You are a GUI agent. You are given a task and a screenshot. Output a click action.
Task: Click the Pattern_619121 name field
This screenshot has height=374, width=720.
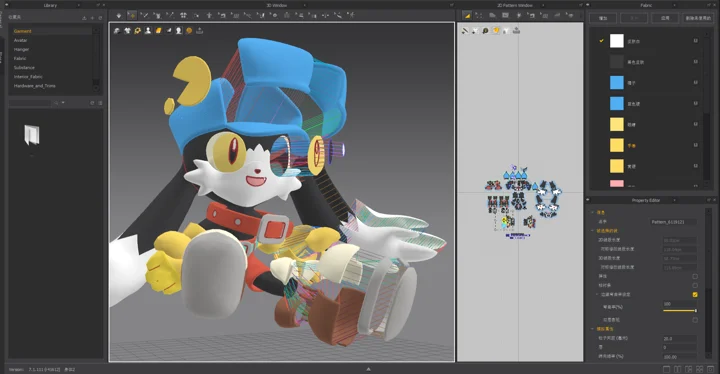click(x=673, y=222)
